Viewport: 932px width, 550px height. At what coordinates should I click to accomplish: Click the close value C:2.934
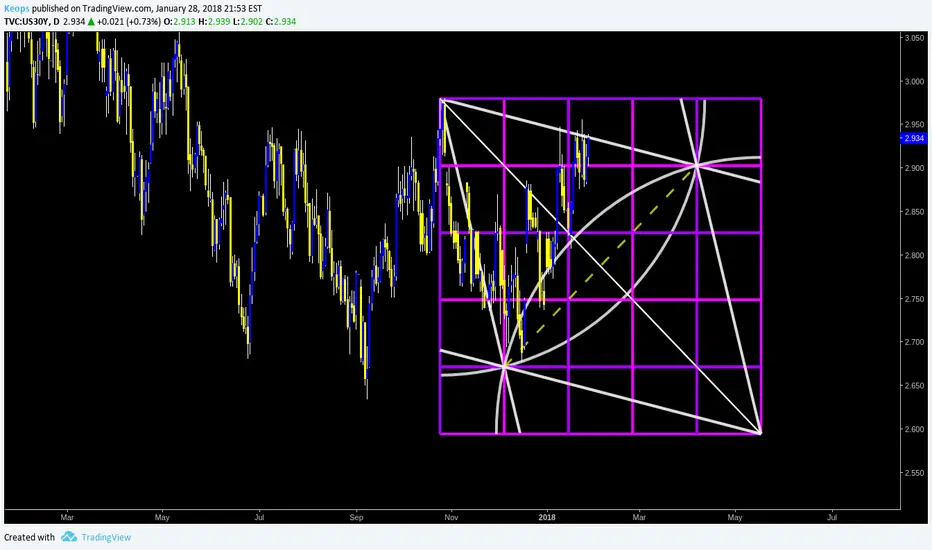(281, 21)
